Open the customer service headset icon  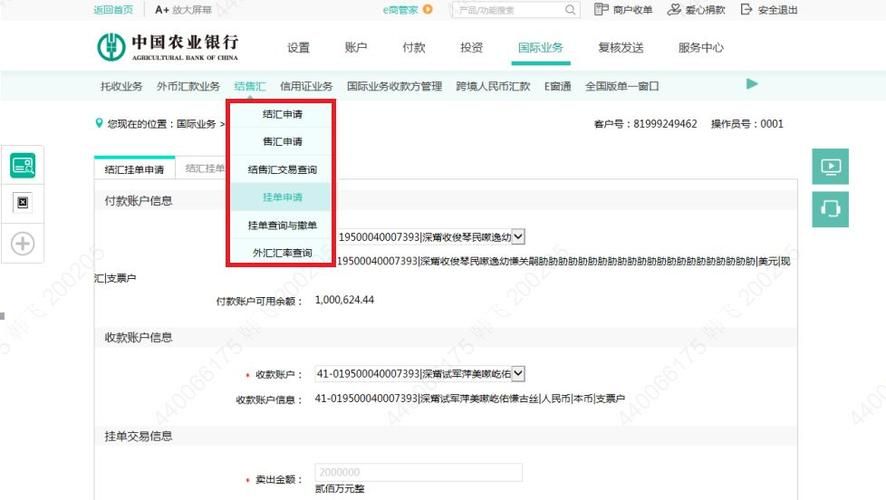point(830,209)
